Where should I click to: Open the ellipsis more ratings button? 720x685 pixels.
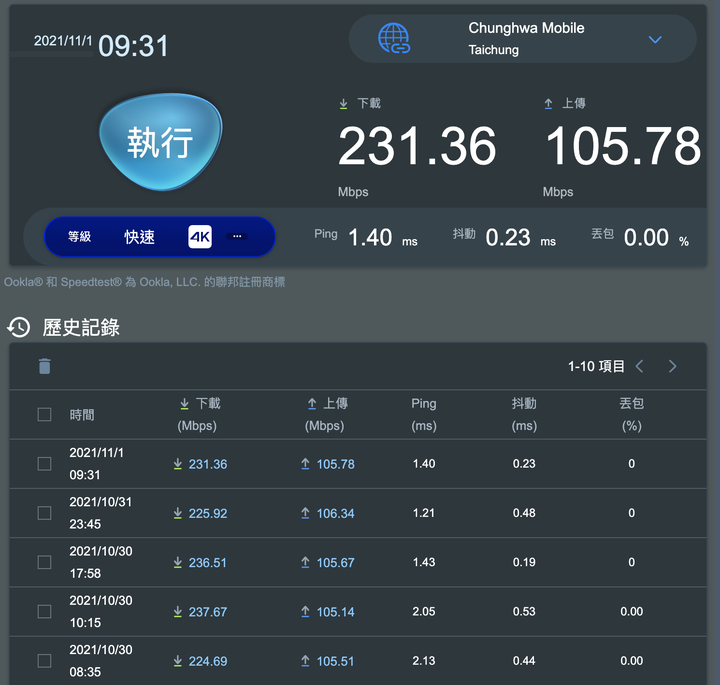point(237,236)
